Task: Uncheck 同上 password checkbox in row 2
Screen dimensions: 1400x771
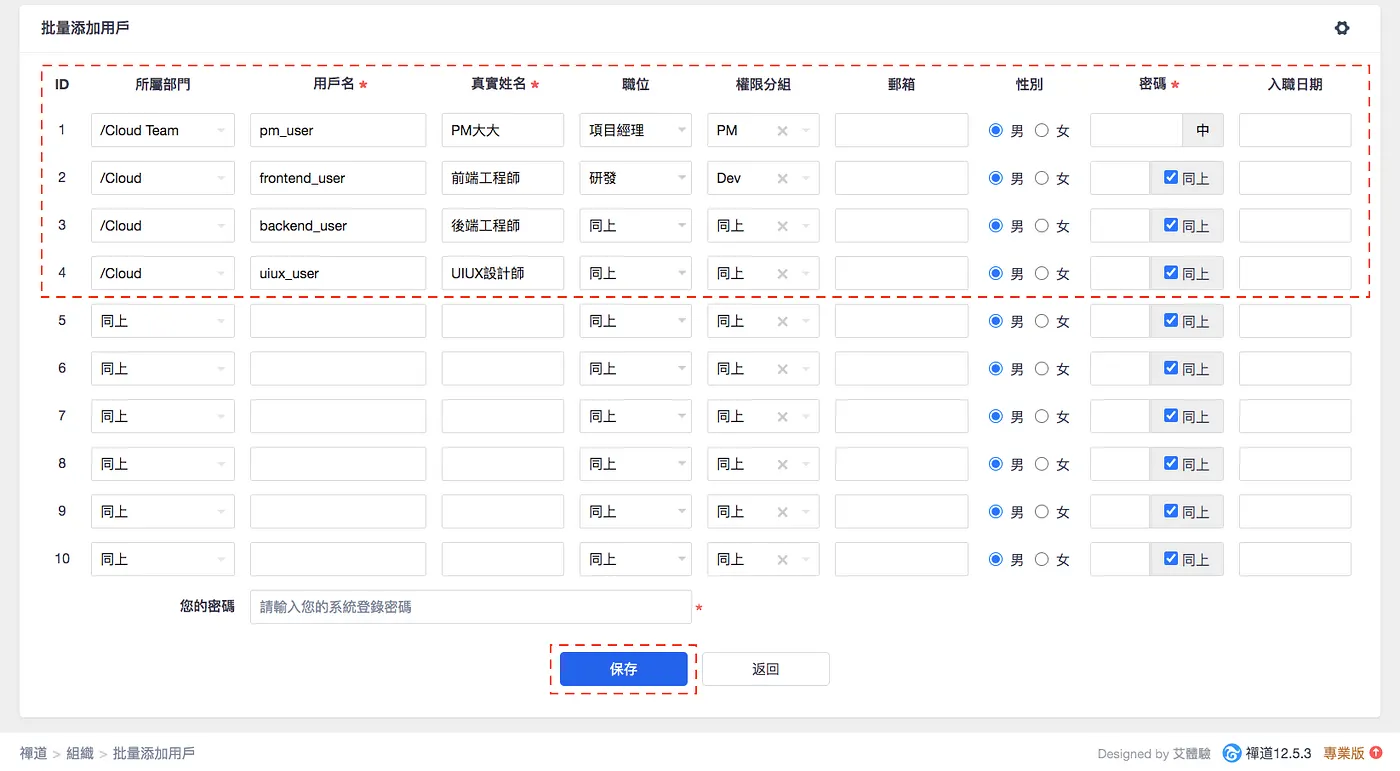Action: point(1171,177)
